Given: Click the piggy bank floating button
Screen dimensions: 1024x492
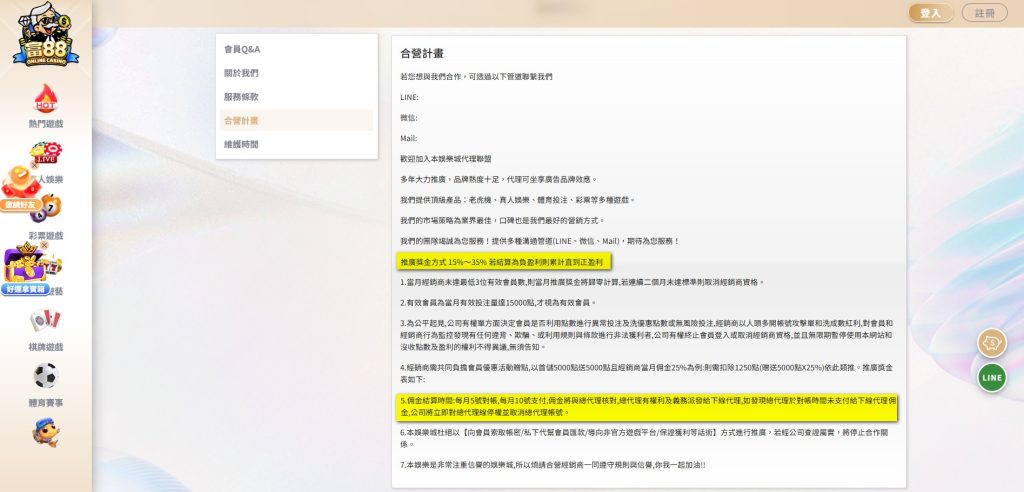Looking at the screenshot, I should 991,343.
